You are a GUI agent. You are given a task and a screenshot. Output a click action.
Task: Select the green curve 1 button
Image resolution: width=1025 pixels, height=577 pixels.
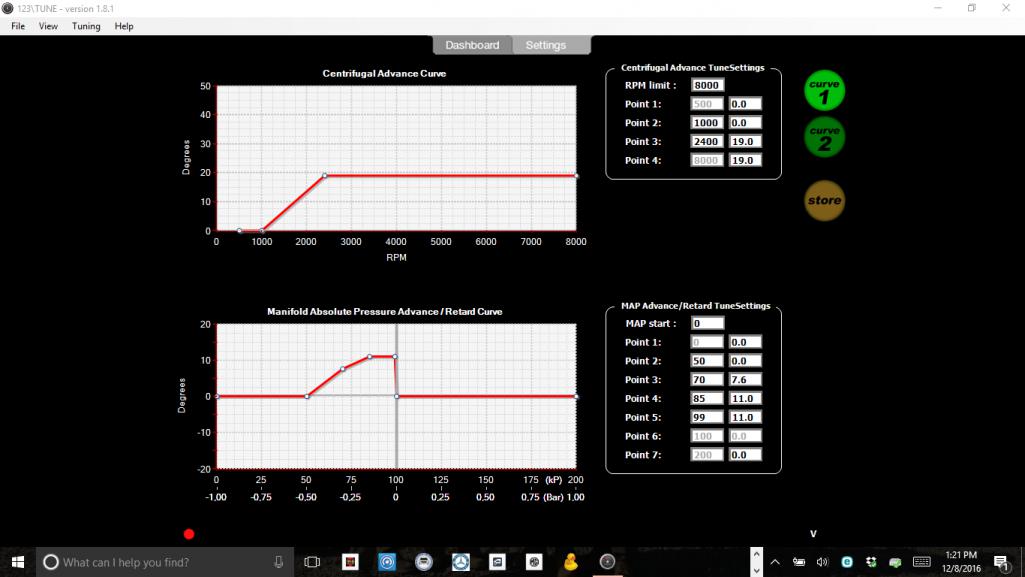pos(825,90)
